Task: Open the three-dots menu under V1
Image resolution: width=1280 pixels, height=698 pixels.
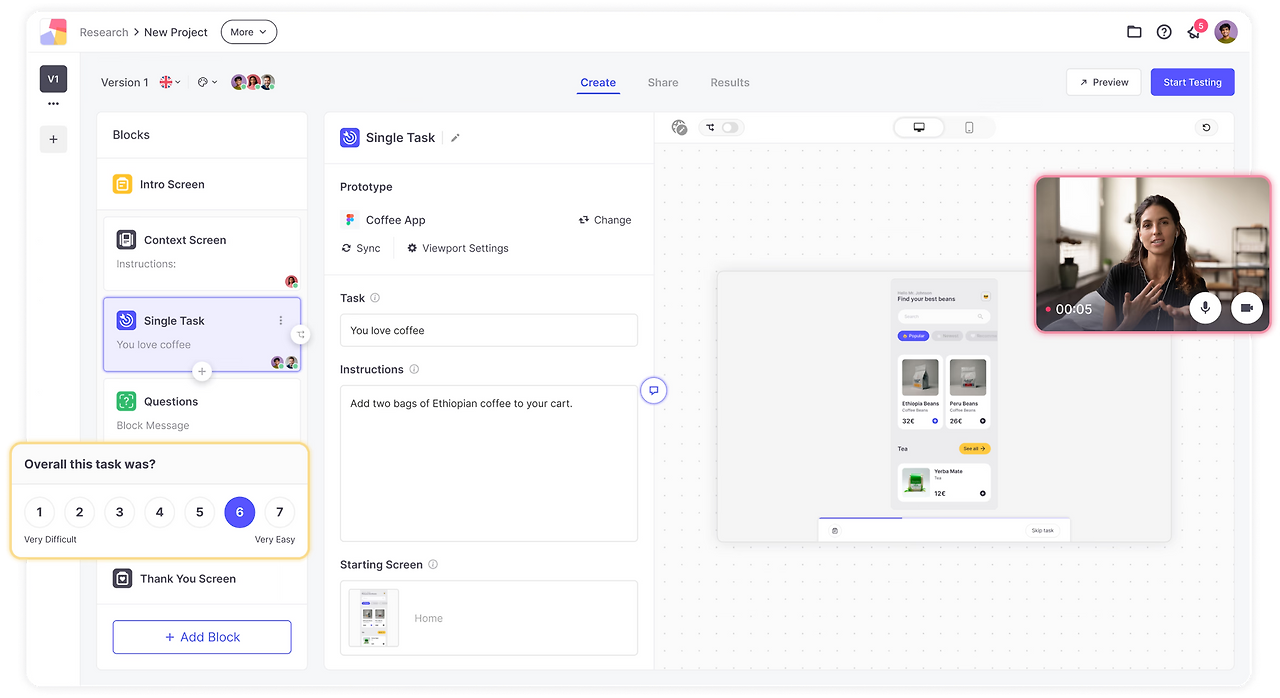Action: 53,104
